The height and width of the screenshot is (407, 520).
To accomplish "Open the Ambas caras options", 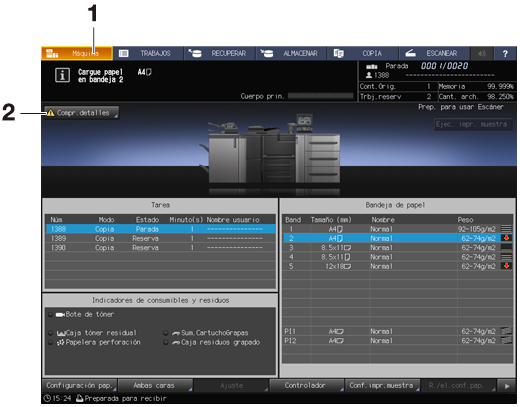I will pos(155,386).
